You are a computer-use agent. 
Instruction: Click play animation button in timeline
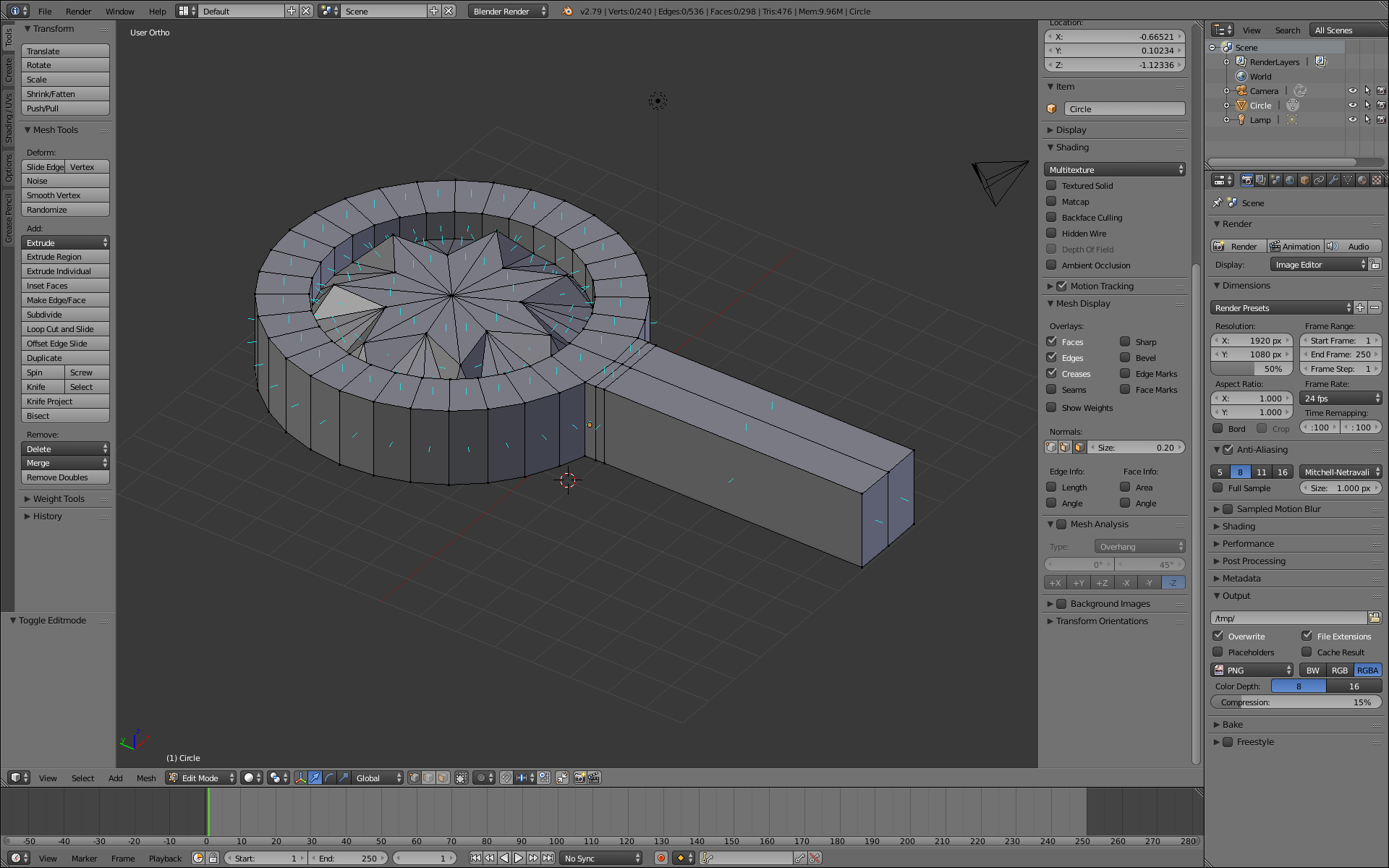tap(519, 858)
